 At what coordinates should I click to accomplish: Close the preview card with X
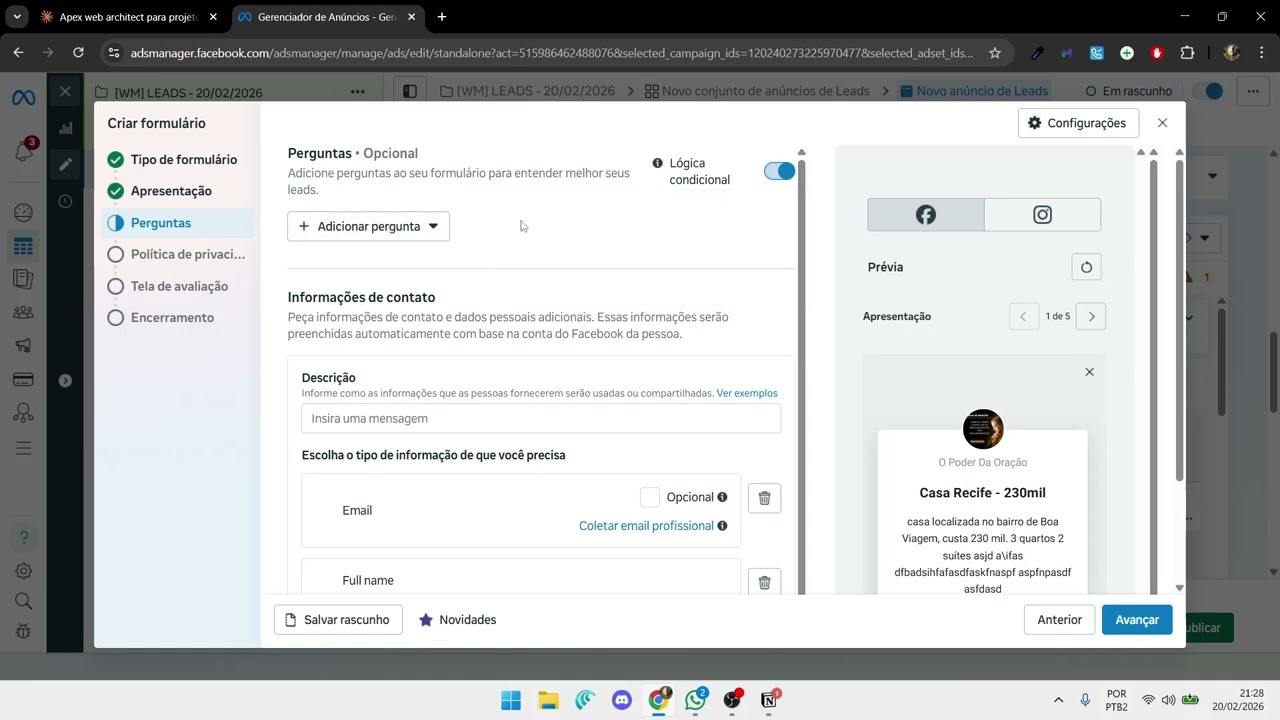pyautogui.click(x=1089, y=372)
